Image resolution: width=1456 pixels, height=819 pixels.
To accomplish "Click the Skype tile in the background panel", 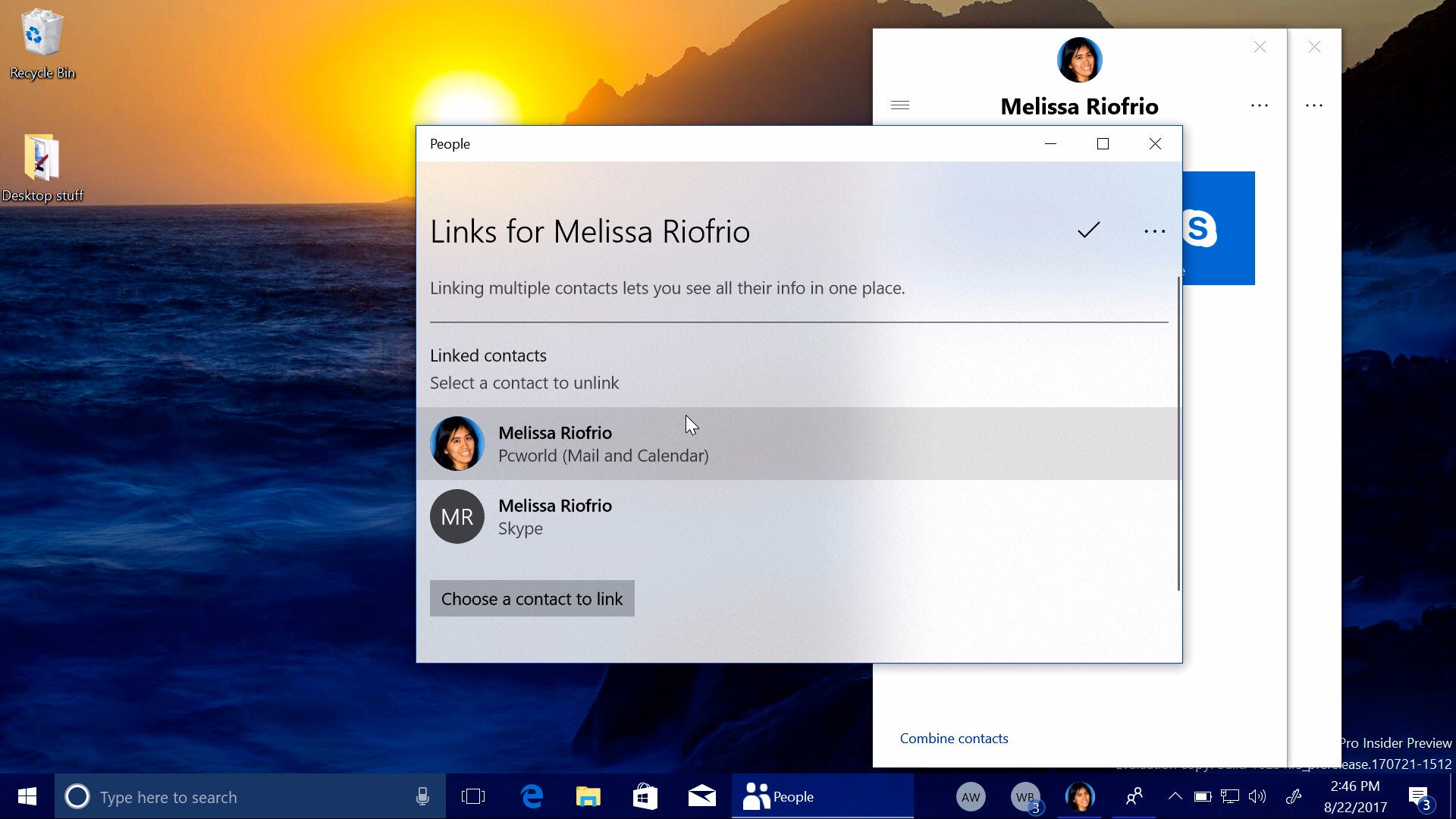I will [x=1219, y=228].
